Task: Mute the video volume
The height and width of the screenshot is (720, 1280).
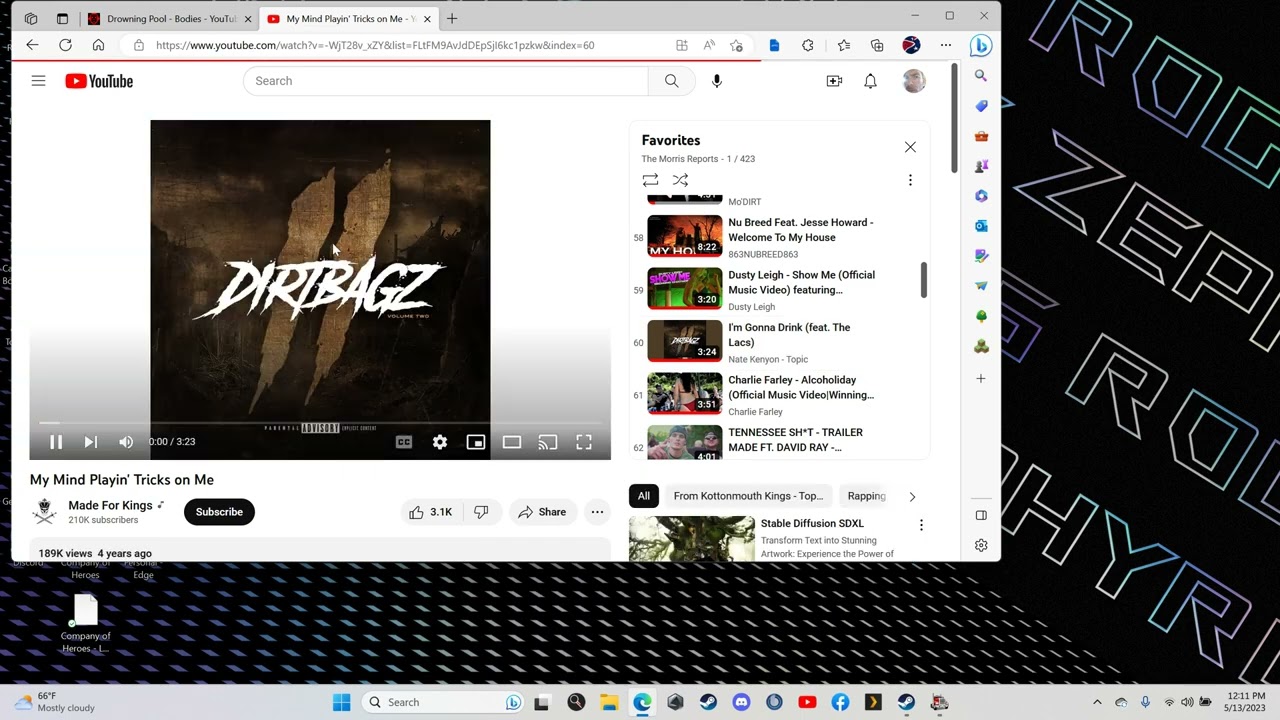Action: [x=126, y=442]
